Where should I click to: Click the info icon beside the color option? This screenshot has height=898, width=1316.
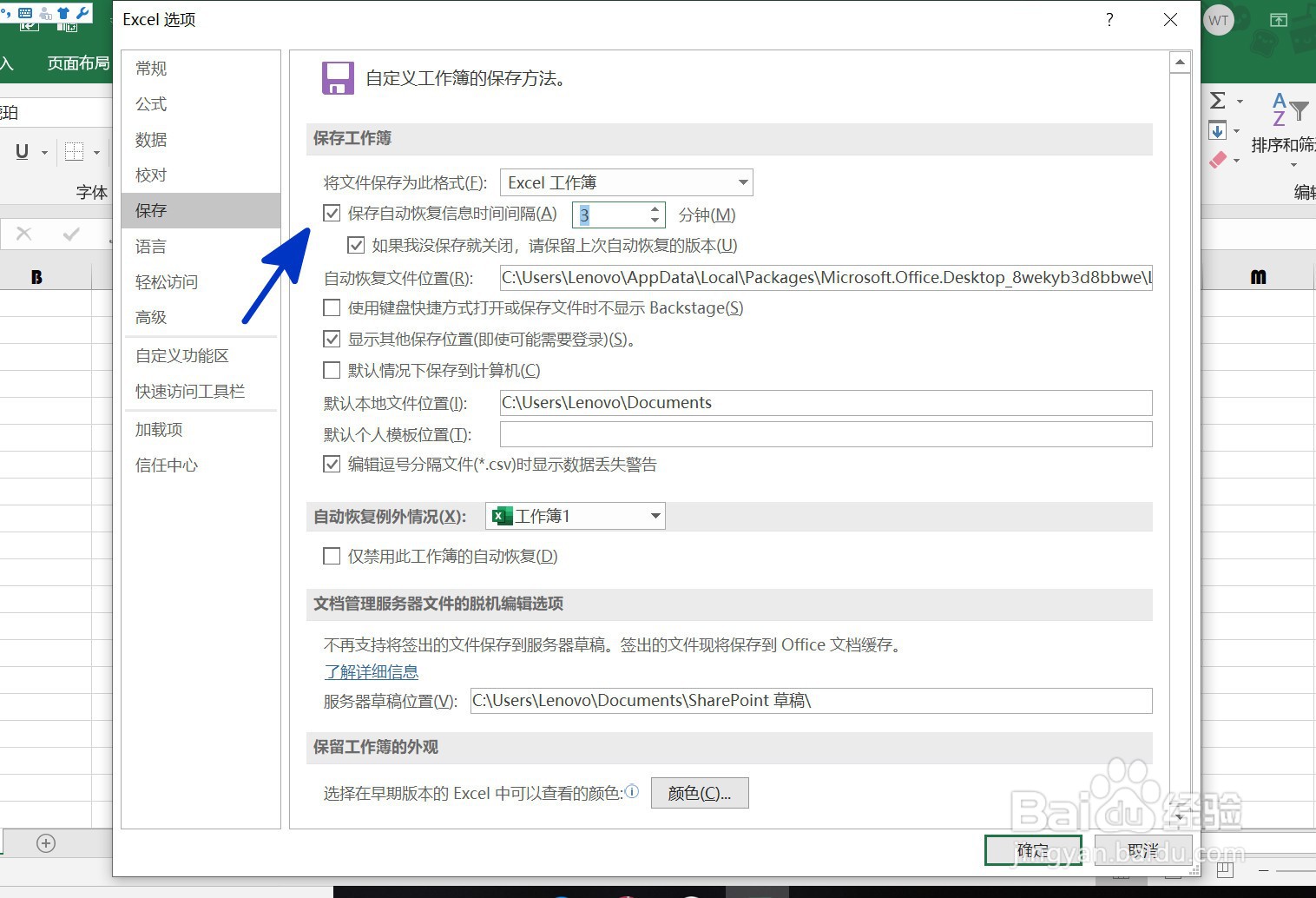point(632,791)
